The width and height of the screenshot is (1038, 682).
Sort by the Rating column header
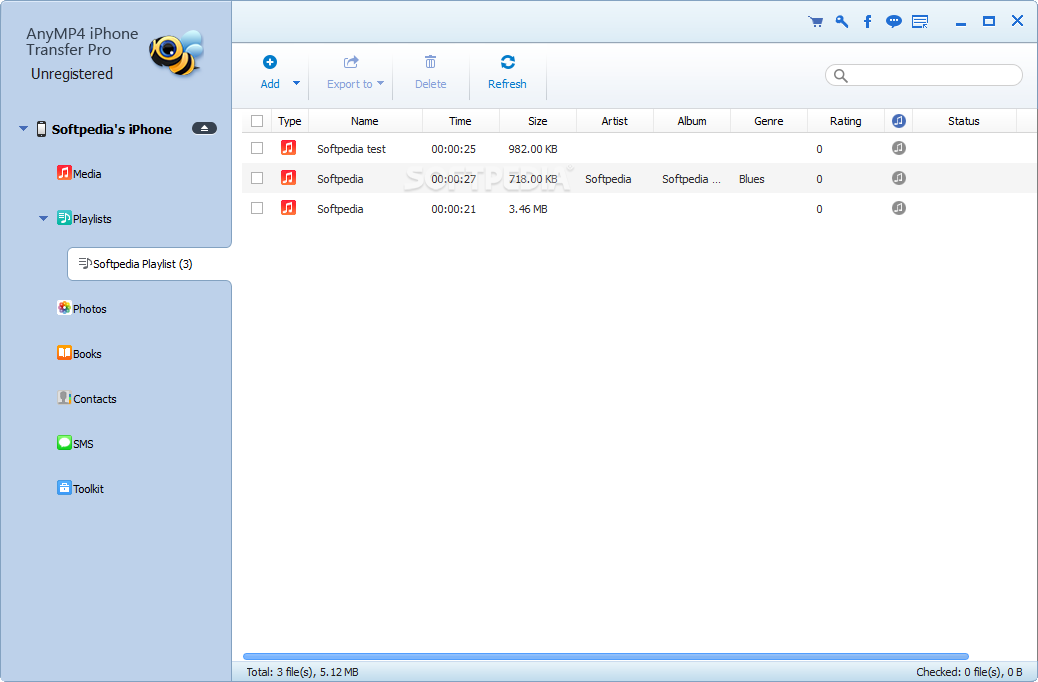(x=845, y=121)
